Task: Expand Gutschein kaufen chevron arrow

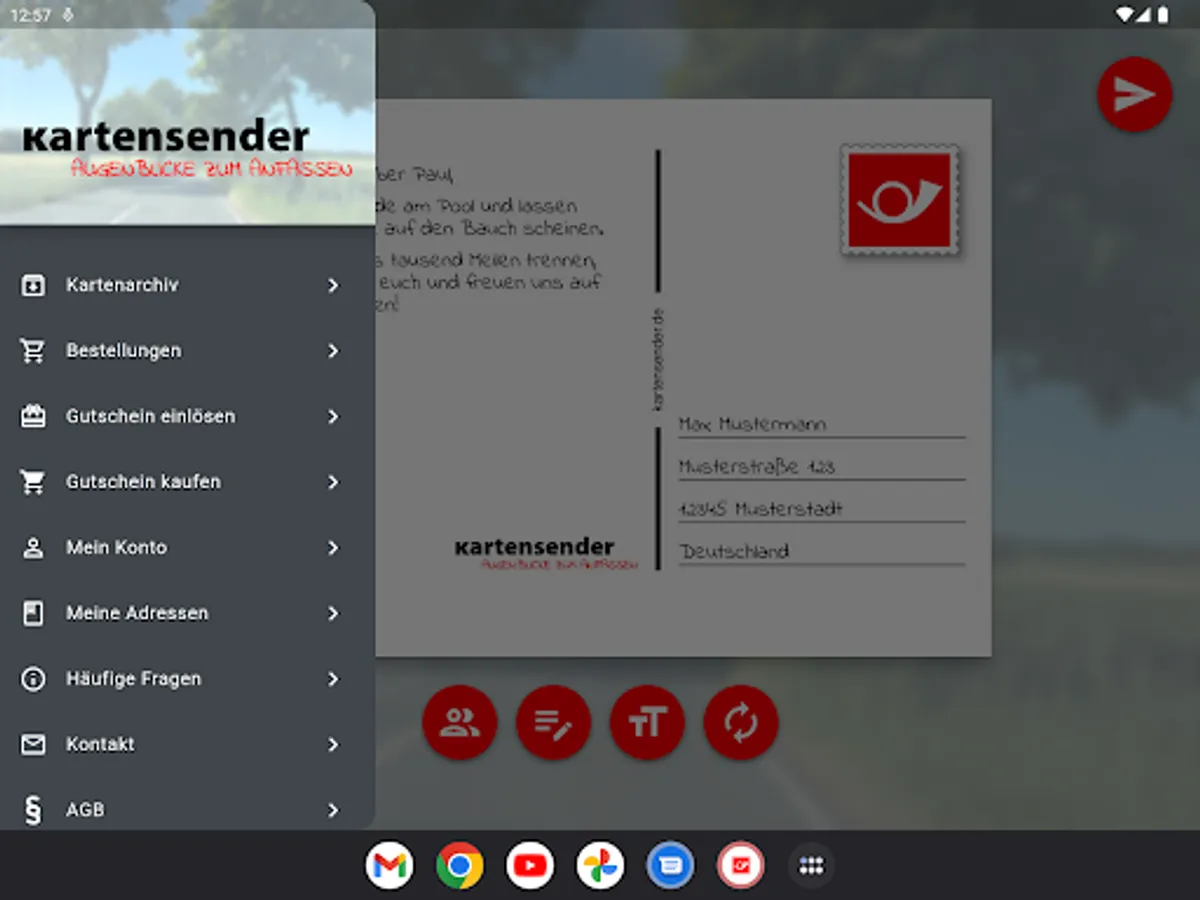Action: point(334,482)
